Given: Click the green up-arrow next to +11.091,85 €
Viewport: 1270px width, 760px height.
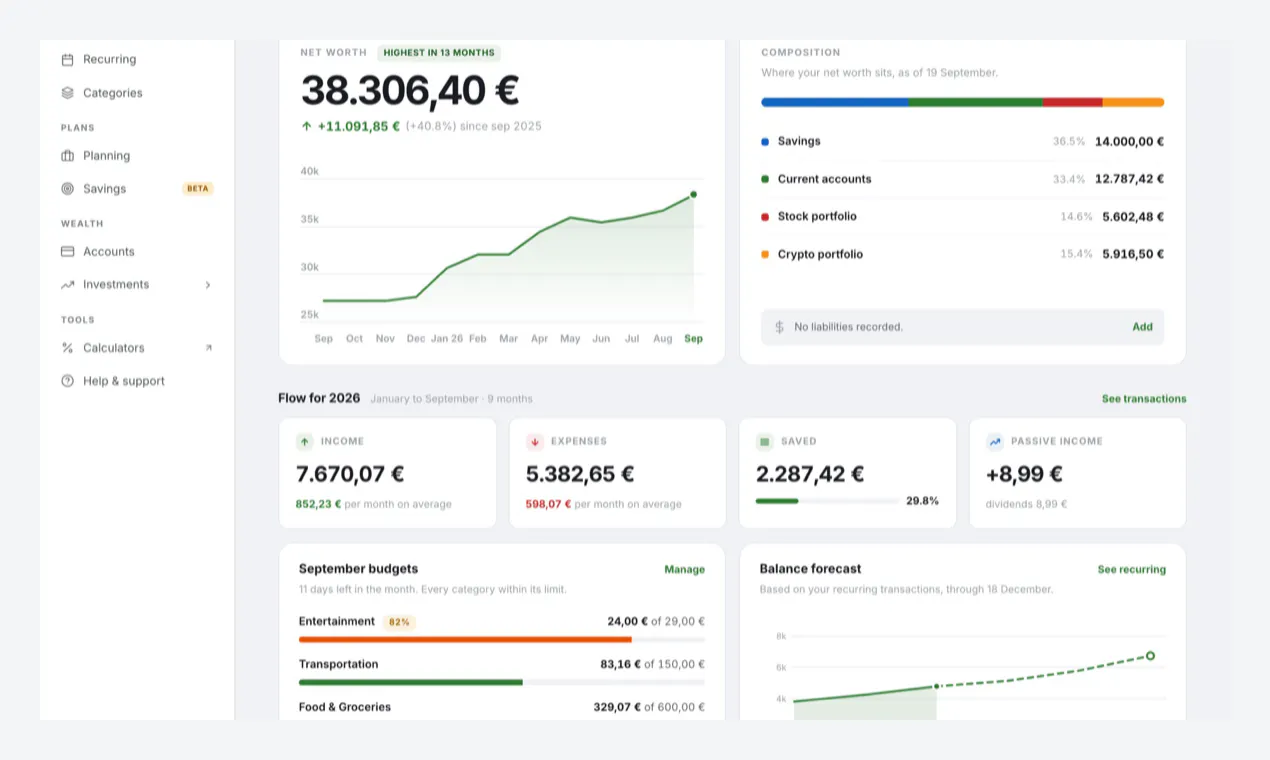Looking at the screenshot, I should (307, 127).
